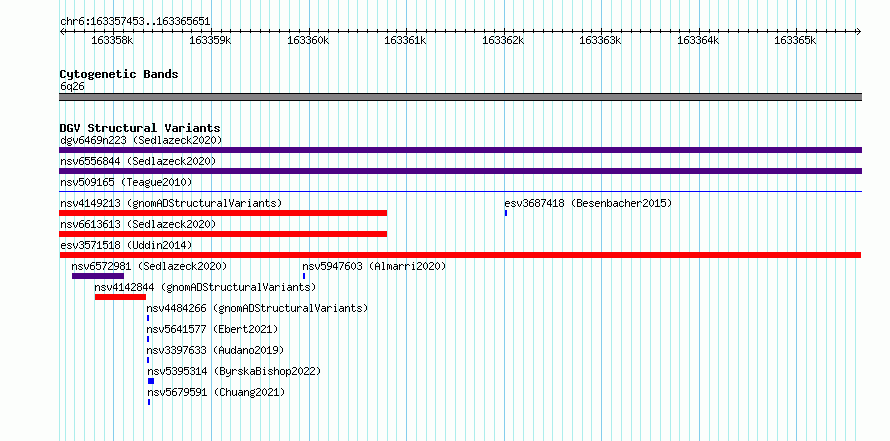Click the nsv509165 thin blue line feature
The height and width of the screenshot is (441, 890).
point(460,192)
